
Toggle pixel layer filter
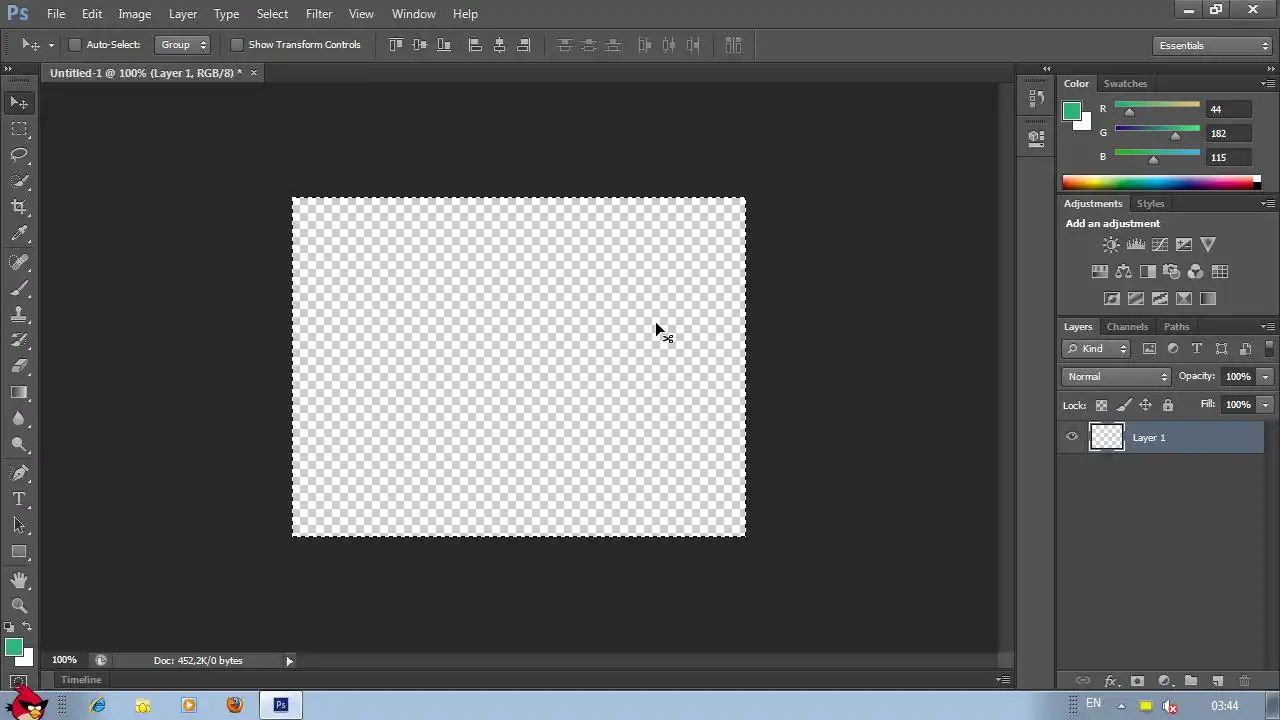[1149, 349]
